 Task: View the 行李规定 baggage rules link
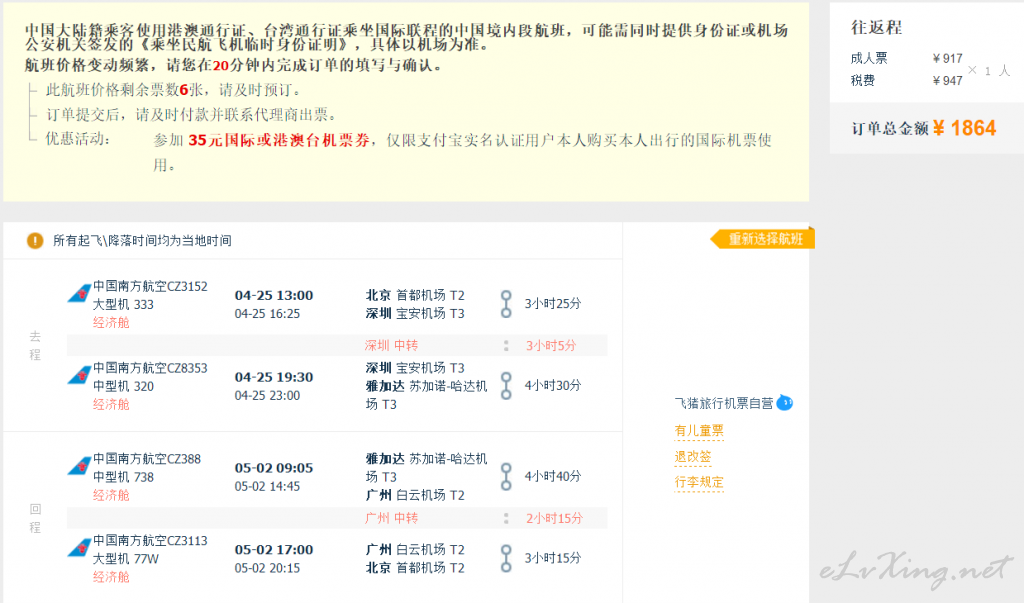pyautogui.click(x=699, y=482)
